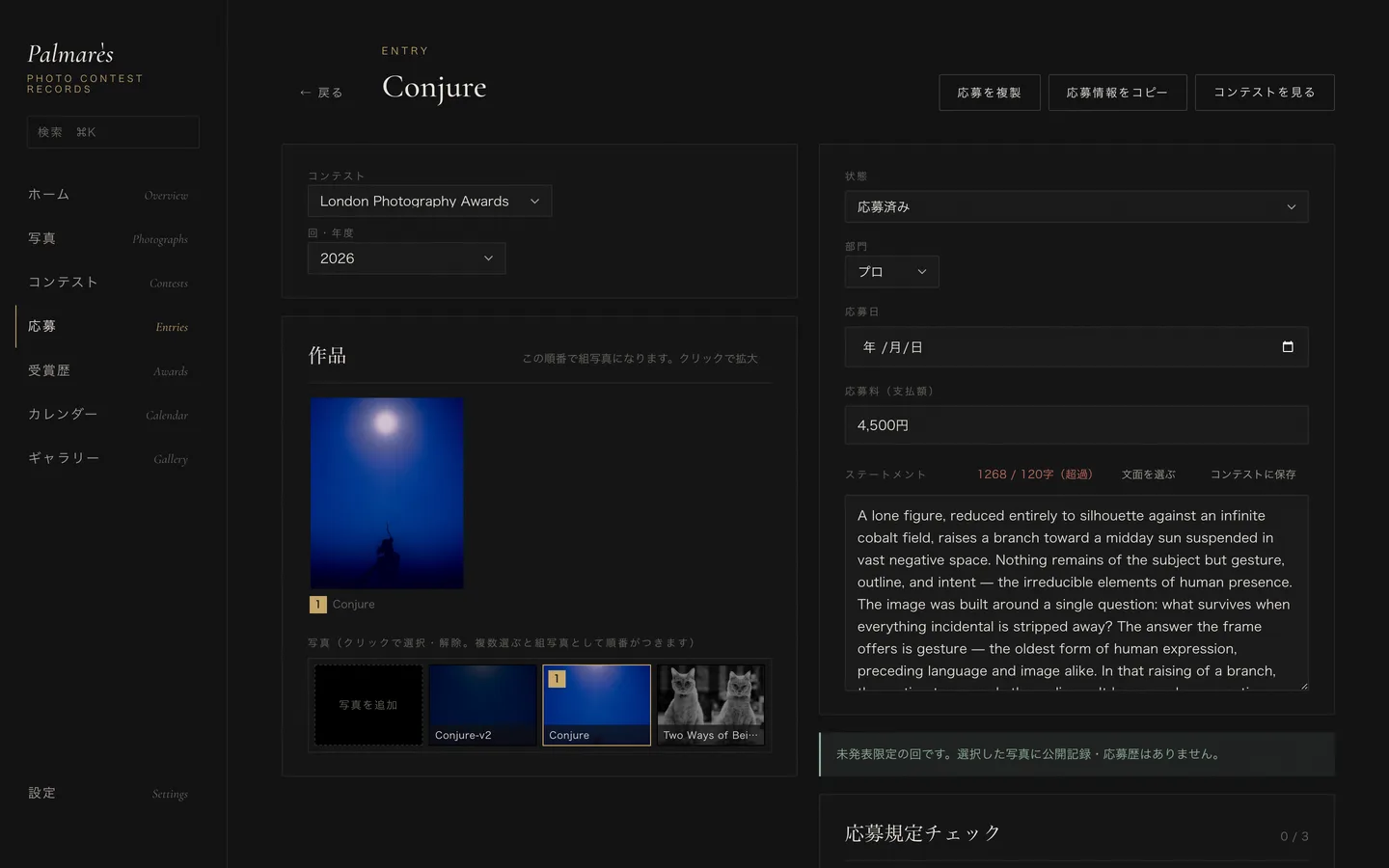
Task: Focus the 検索 search field
Action: pyautogui.click(x=113, y=132)
